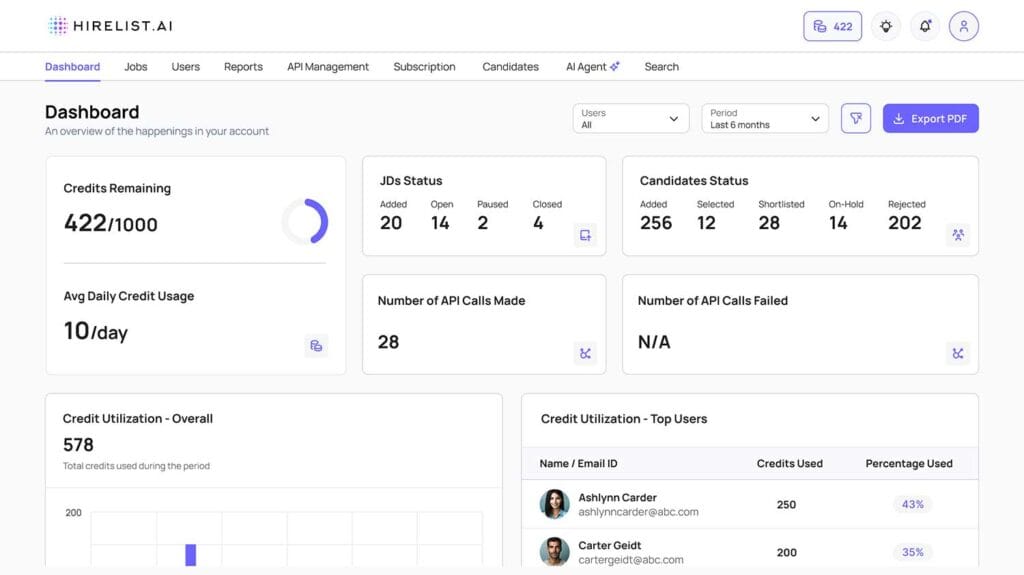
Task: Click the API Calls Failed card icon
Action: (x=958, y=353)
